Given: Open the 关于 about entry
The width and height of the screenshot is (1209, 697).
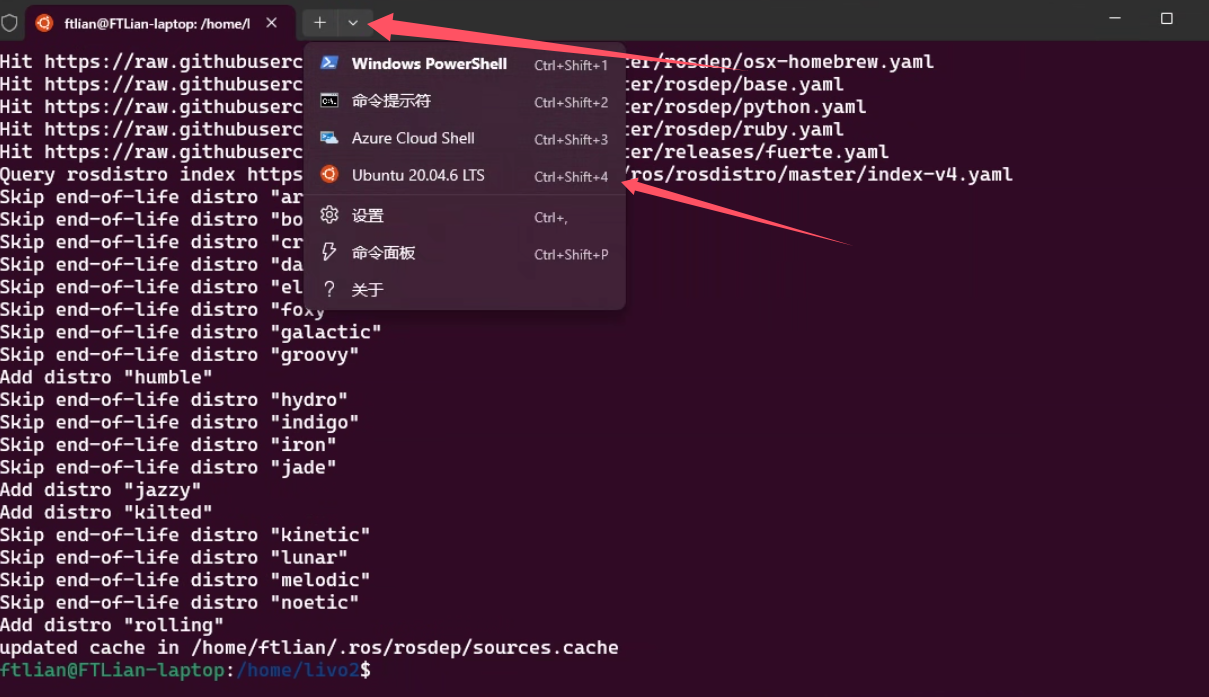Looking at the screenshot, I should [x=367, y=290].
